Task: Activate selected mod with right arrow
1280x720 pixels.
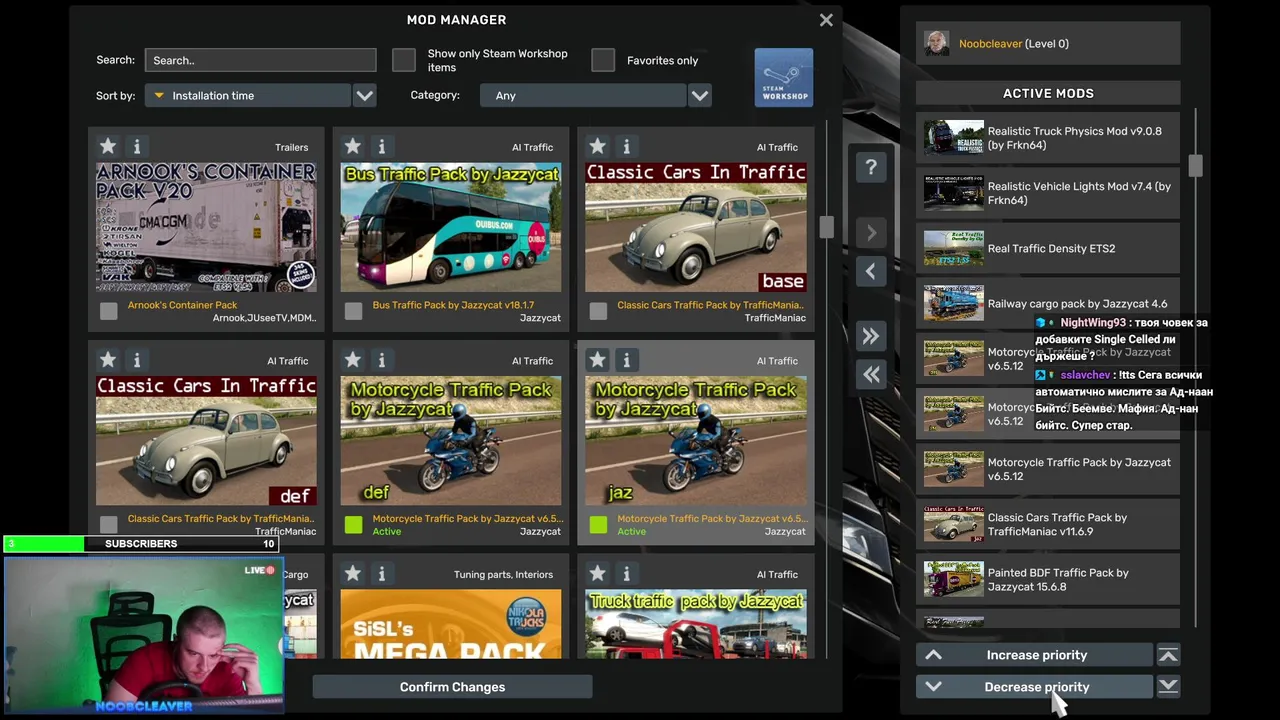Action: [871, 232]
